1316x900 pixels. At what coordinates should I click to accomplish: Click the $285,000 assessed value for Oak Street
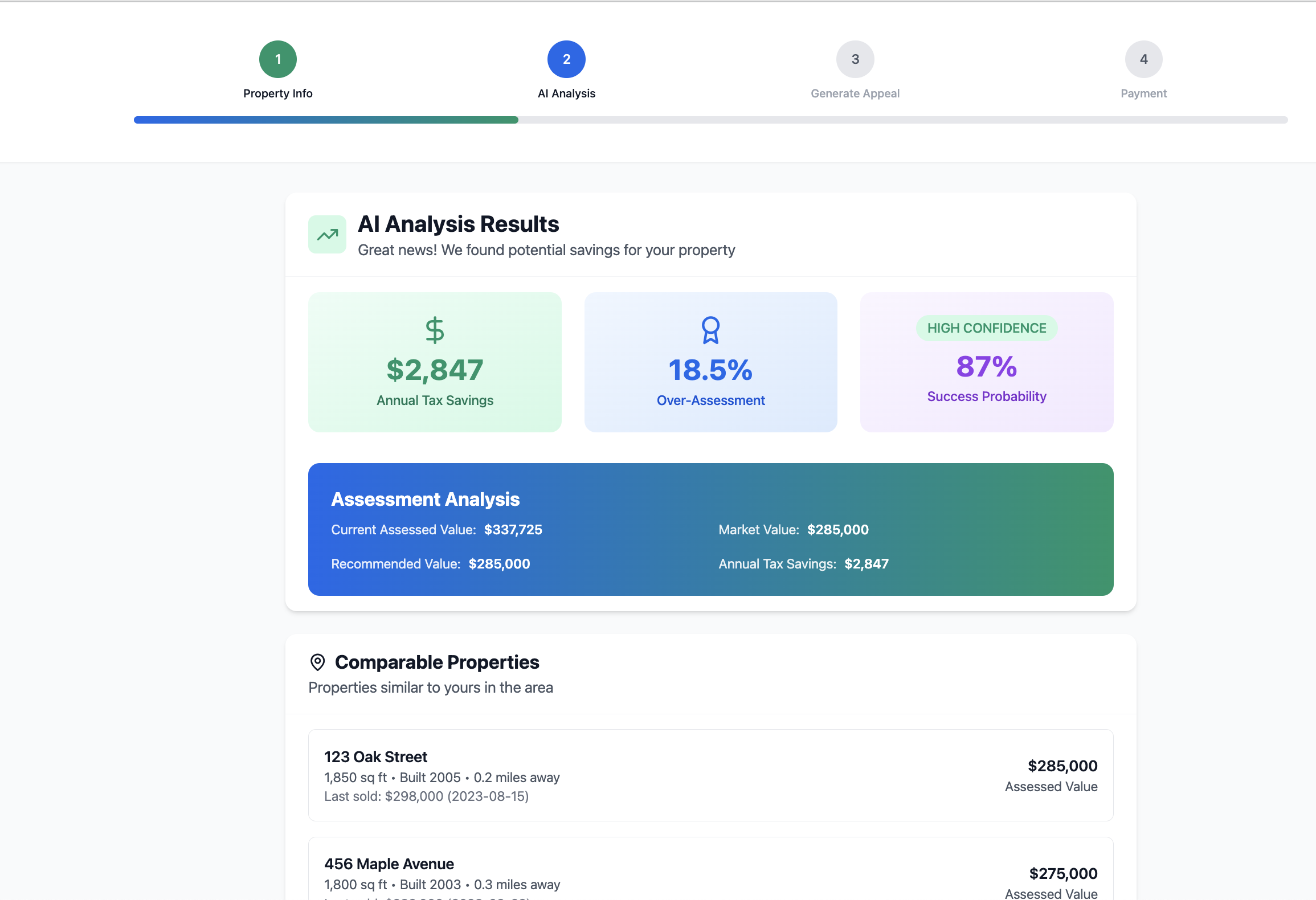point(1062,766)
